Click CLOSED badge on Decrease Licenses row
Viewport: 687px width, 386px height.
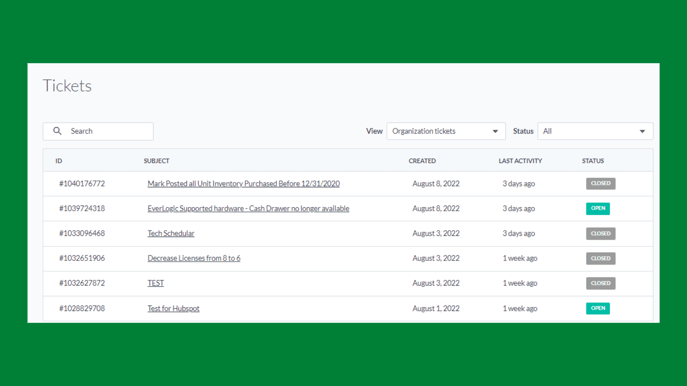(x=601, y=259)
